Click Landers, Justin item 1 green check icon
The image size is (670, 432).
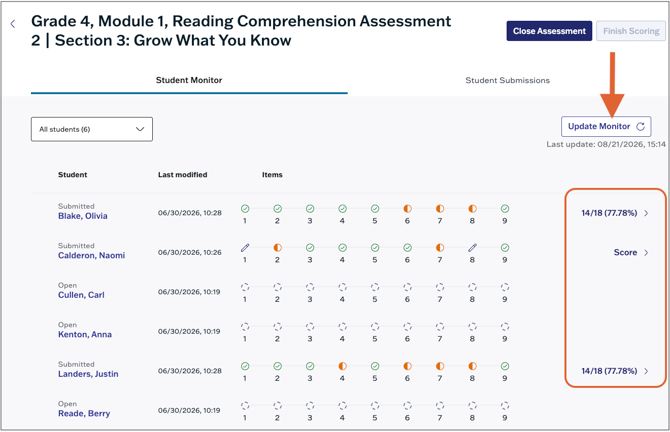tap(245, 366)
